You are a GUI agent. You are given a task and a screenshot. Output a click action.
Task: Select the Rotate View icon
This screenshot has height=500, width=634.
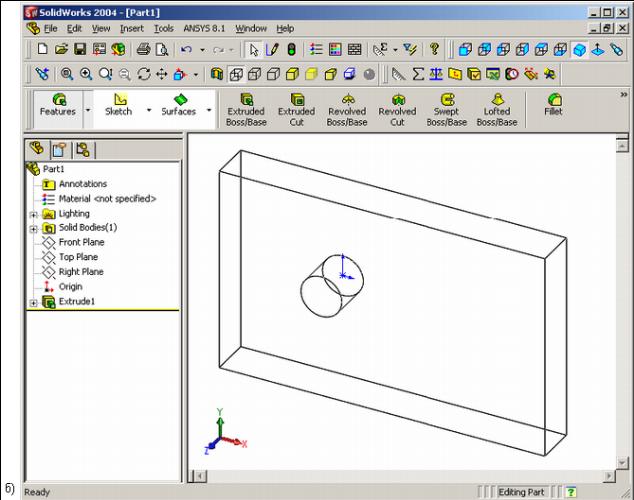[x=144, y=74]
